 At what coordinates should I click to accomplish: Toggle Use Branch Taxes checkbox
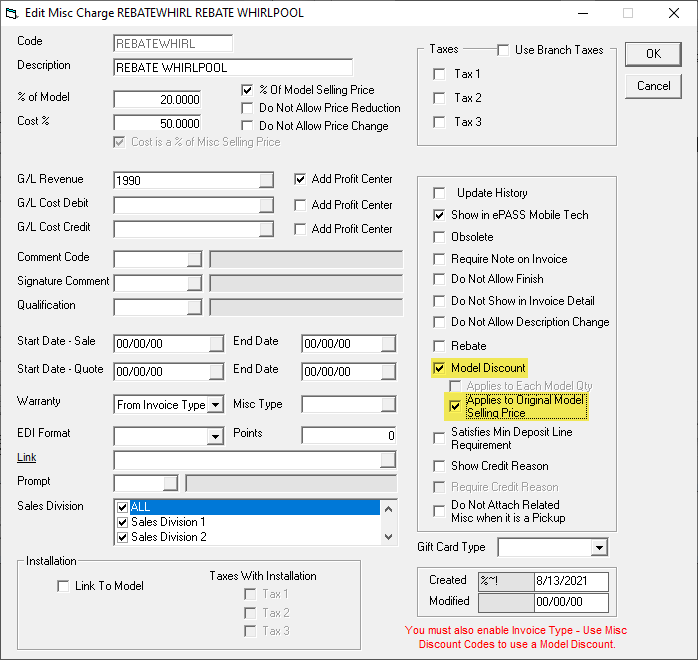pyautogui.click(x=503, y=50)
